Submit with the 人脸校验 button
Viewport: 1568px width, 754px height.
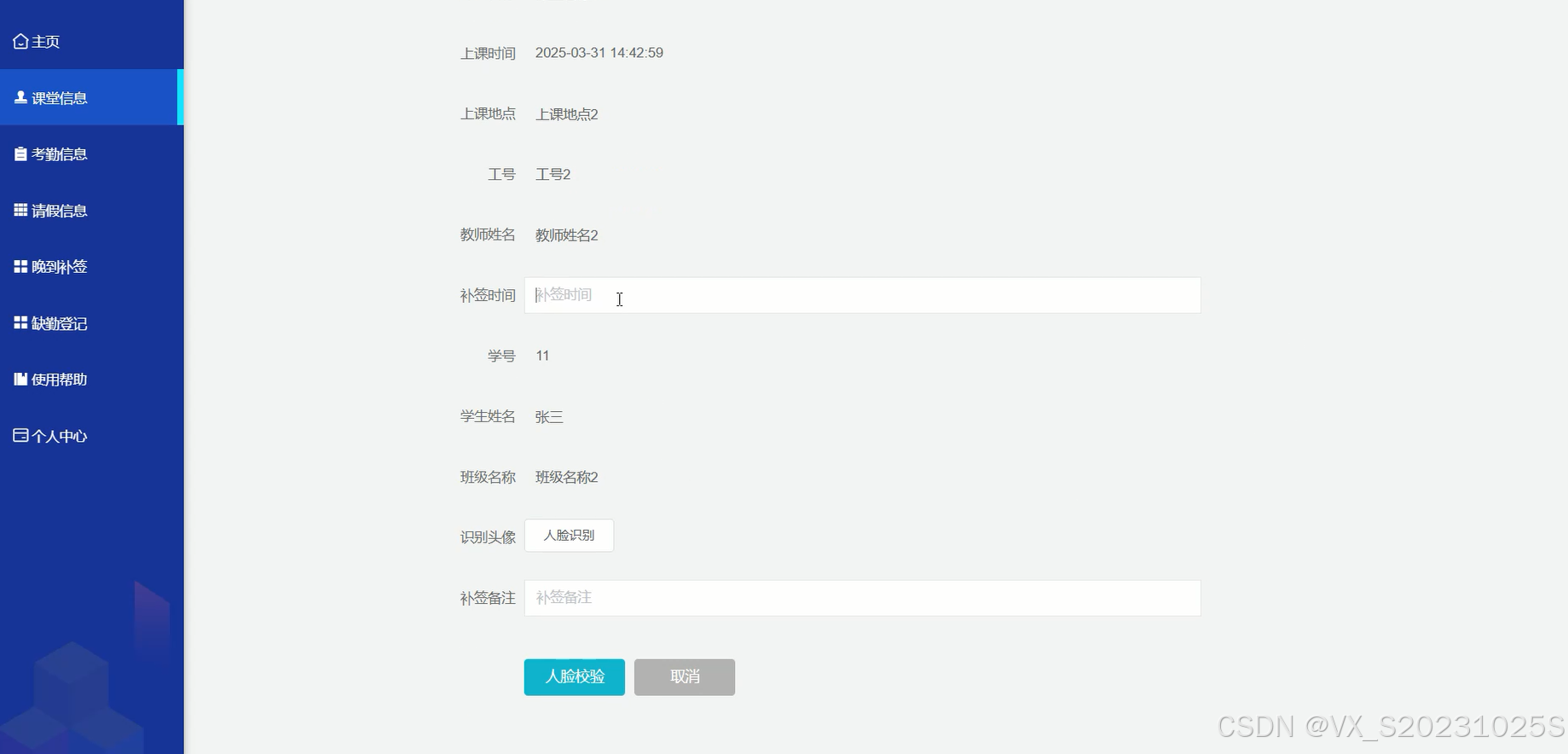tap(574, 677)
